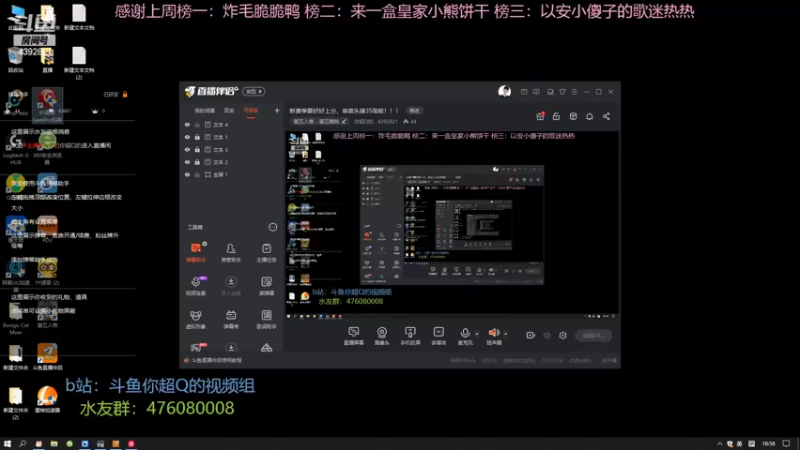
Task: Open the 虚拟形象 tool
Action: [196, 319]
